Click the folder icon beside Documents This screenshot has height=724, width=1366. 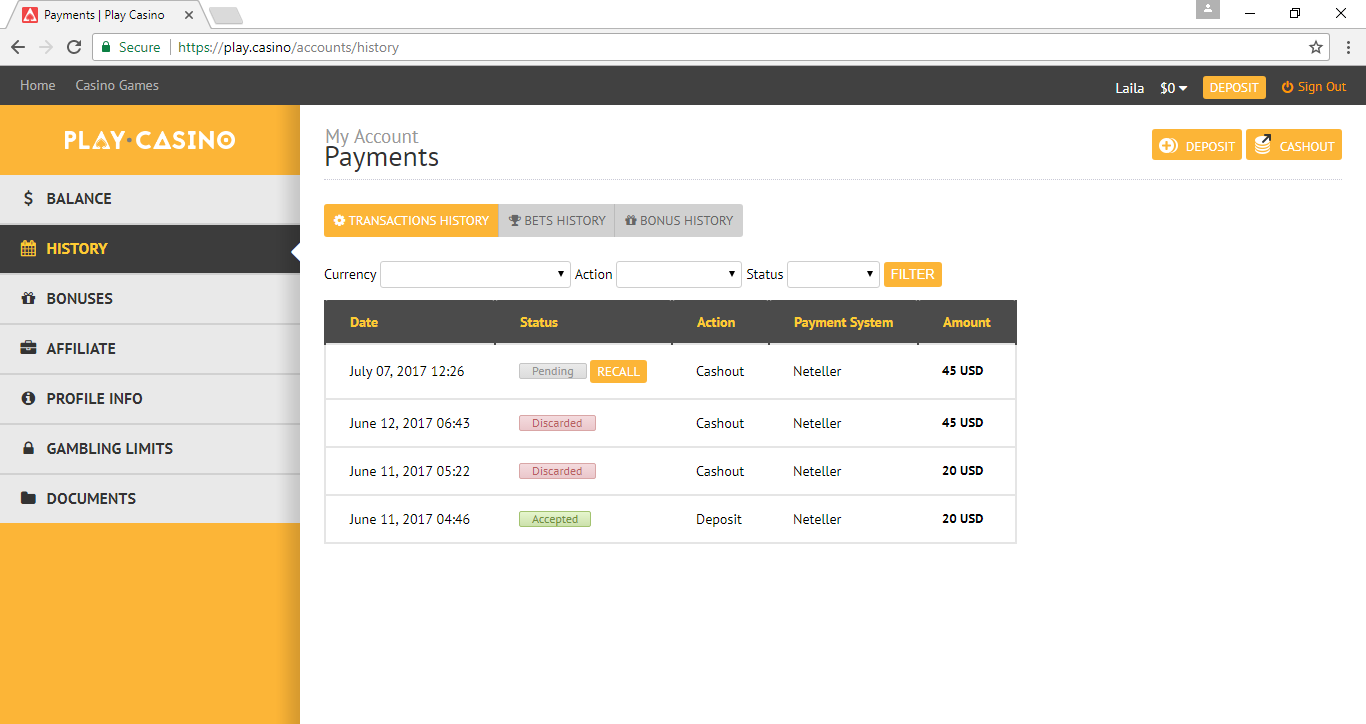pyautogui.click(x=28, y=499)
